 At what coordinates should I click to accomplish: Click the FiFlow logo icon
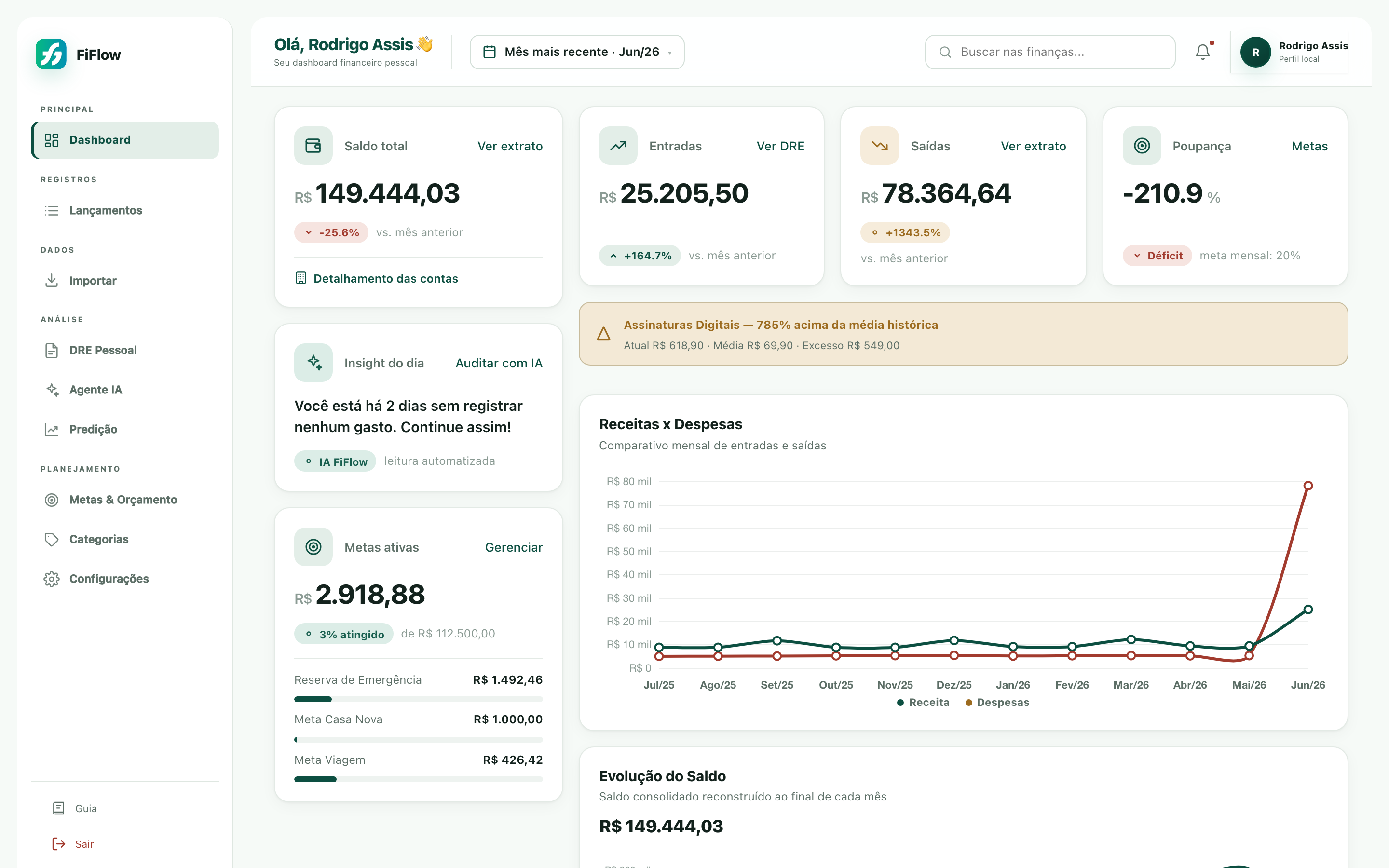[51, 54]
